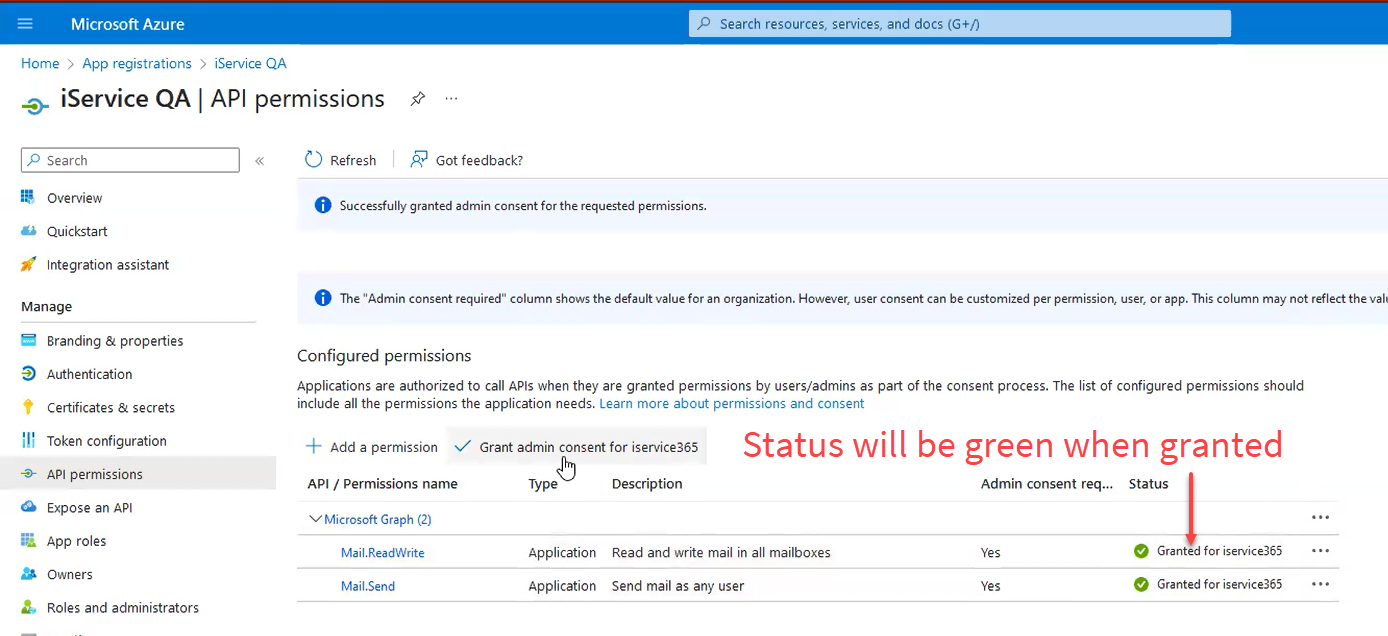Click the Got feedback icon
Screen dimensions: 1388x636
click(419, 160)
